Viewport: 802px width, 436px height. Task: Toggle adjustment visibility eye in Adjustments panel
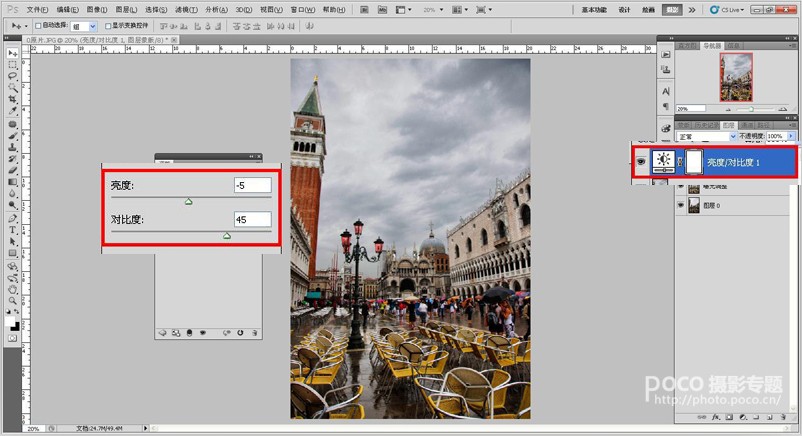(x=203, y=333)
